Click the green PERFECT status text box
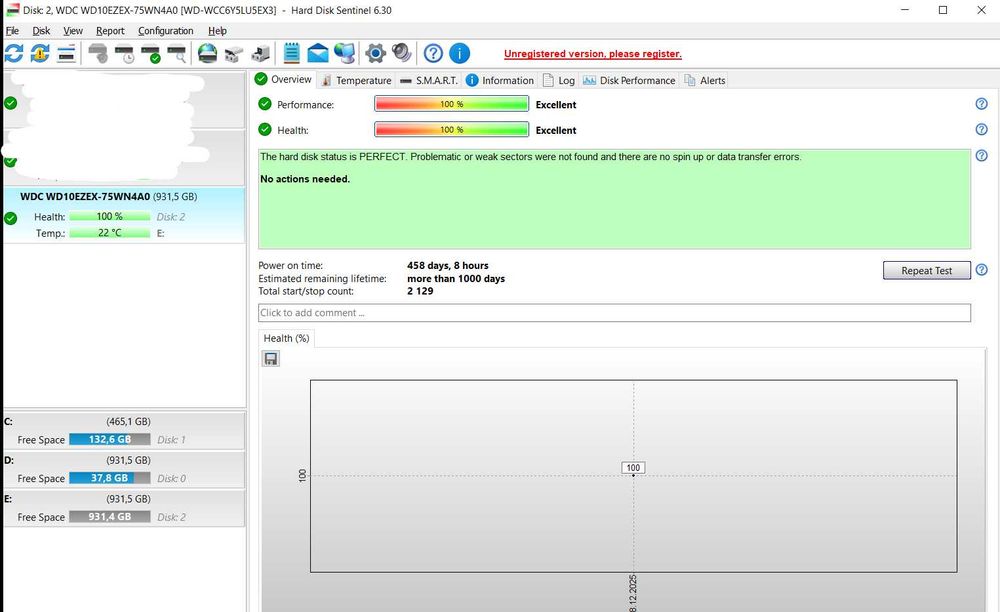This screenshot has width=1000, height=612. (614, 199)
